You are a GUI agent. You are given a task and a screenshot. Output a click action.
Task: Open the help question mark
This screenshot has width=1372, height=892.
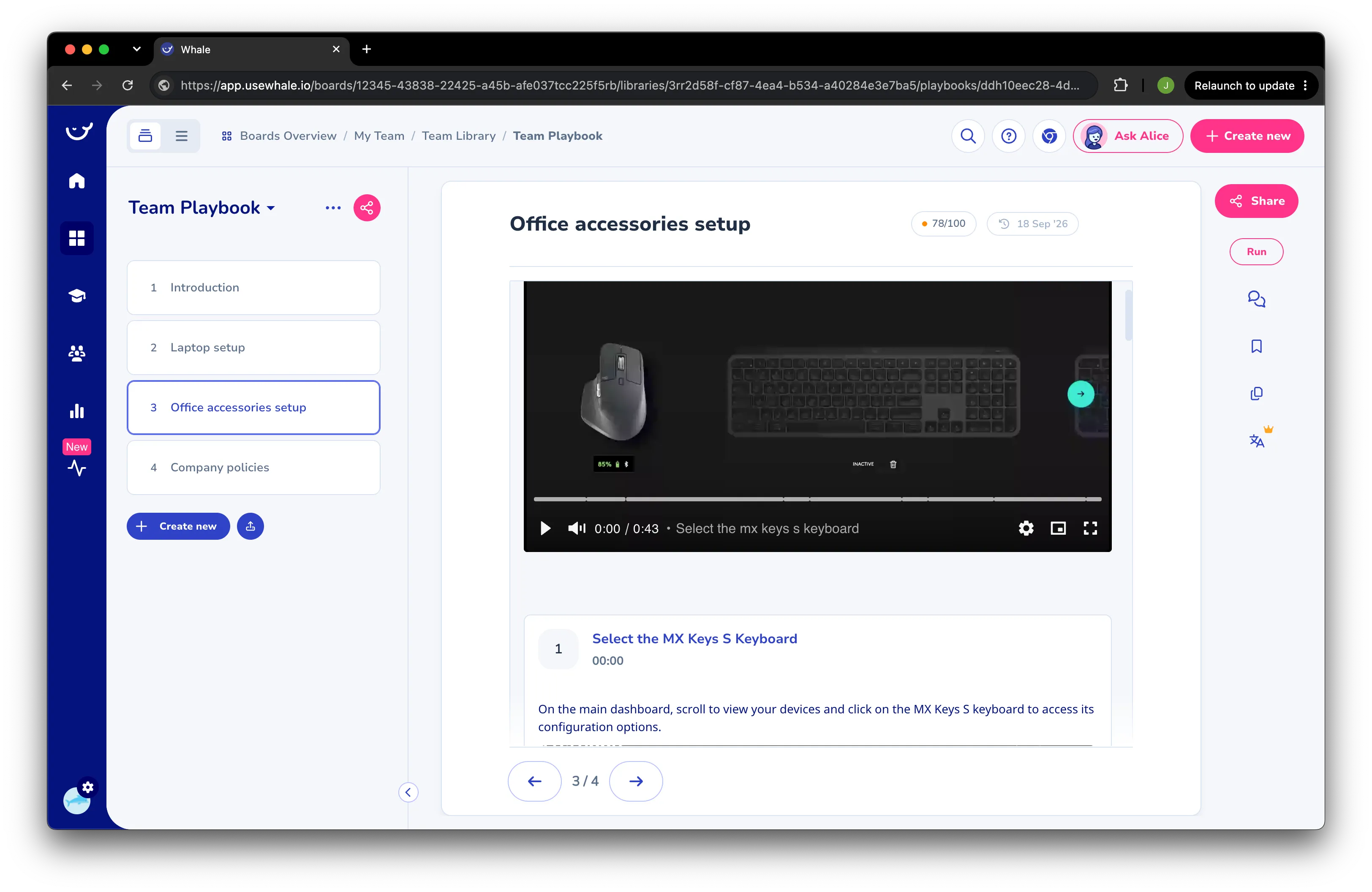click(x=1008, y=136)
